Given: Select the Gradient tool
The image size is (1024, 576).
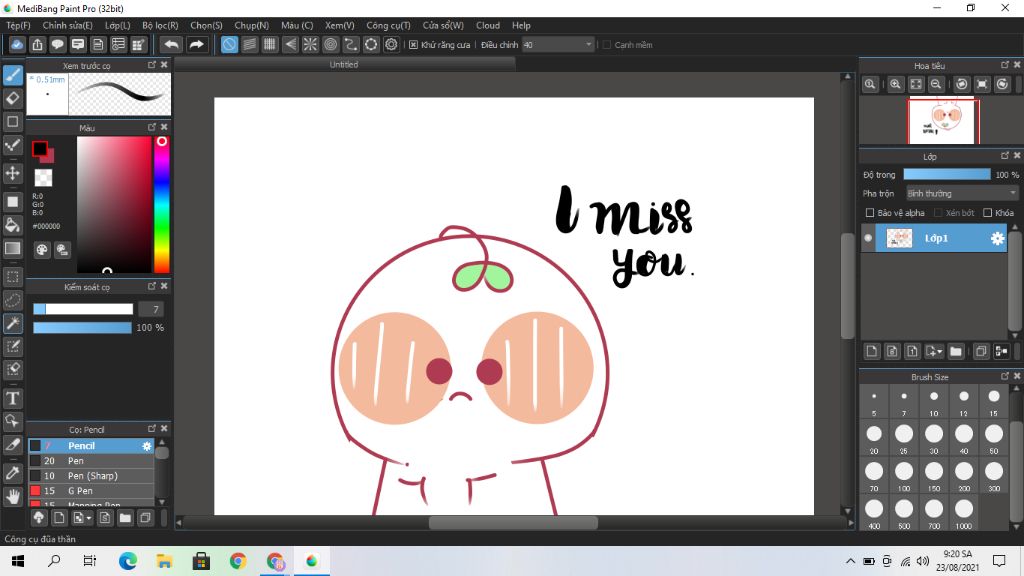Looking at the screenshot, I should [12, 248].
